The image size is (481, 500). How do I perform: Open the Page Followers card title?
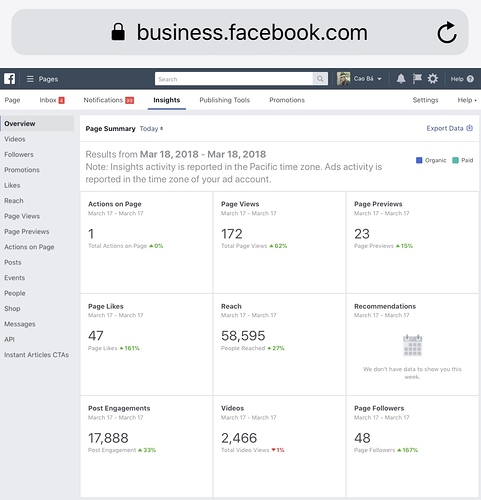(x=379, y=408)
